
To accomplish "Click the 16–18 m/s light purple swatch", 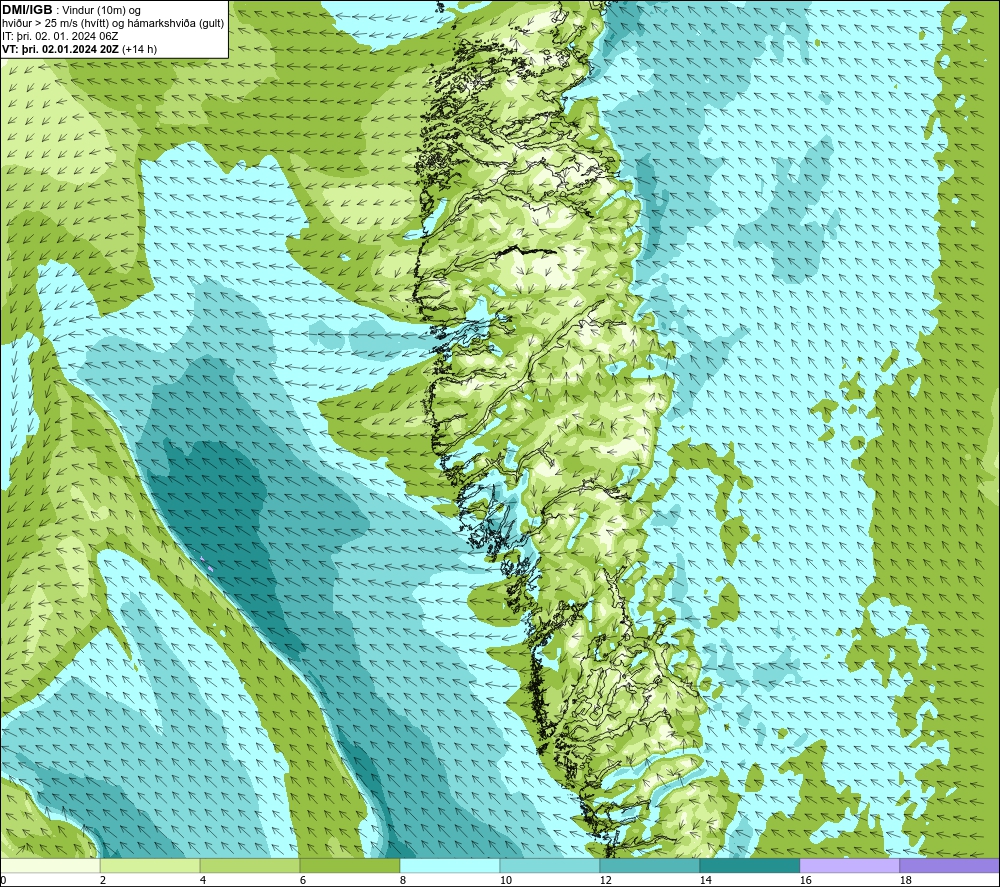I will [x=849, y=865].
